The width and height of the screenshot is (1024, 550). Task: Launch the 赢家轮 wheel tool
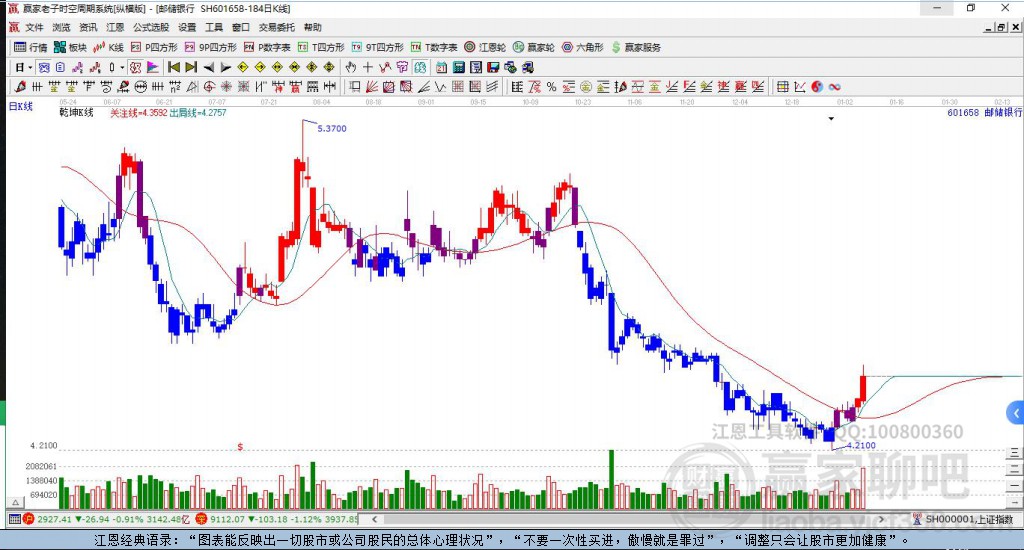(x=534, y=47)
